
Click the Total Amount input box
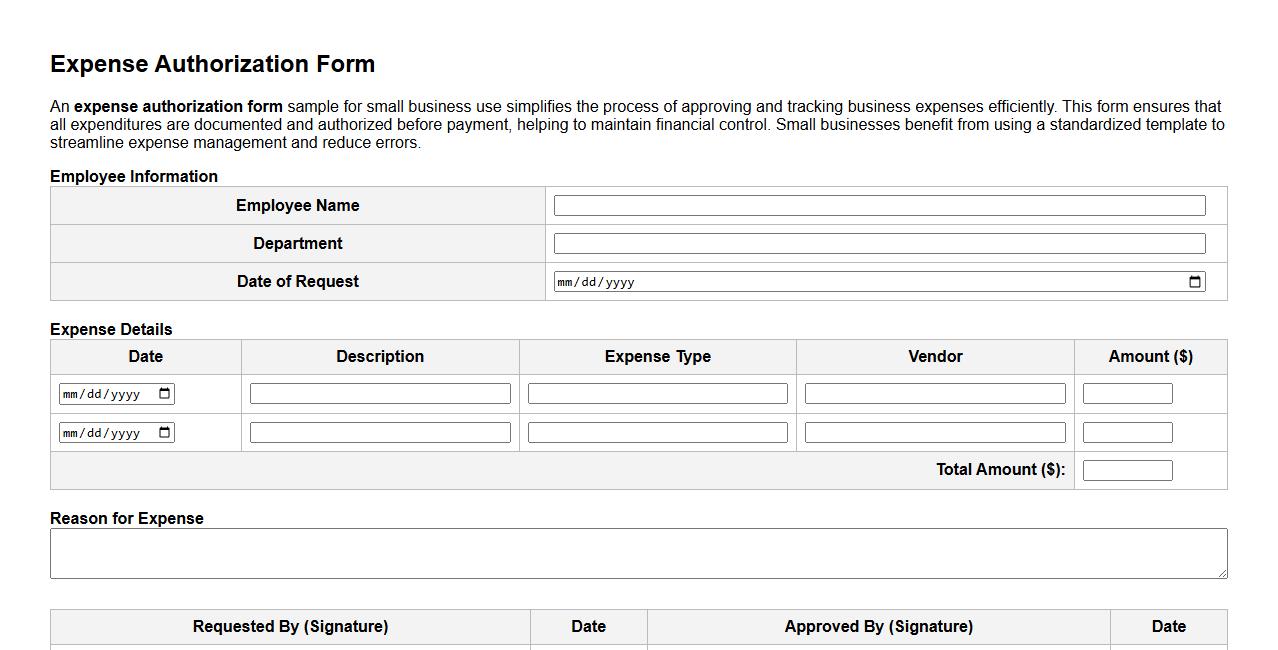[1127, 469]
